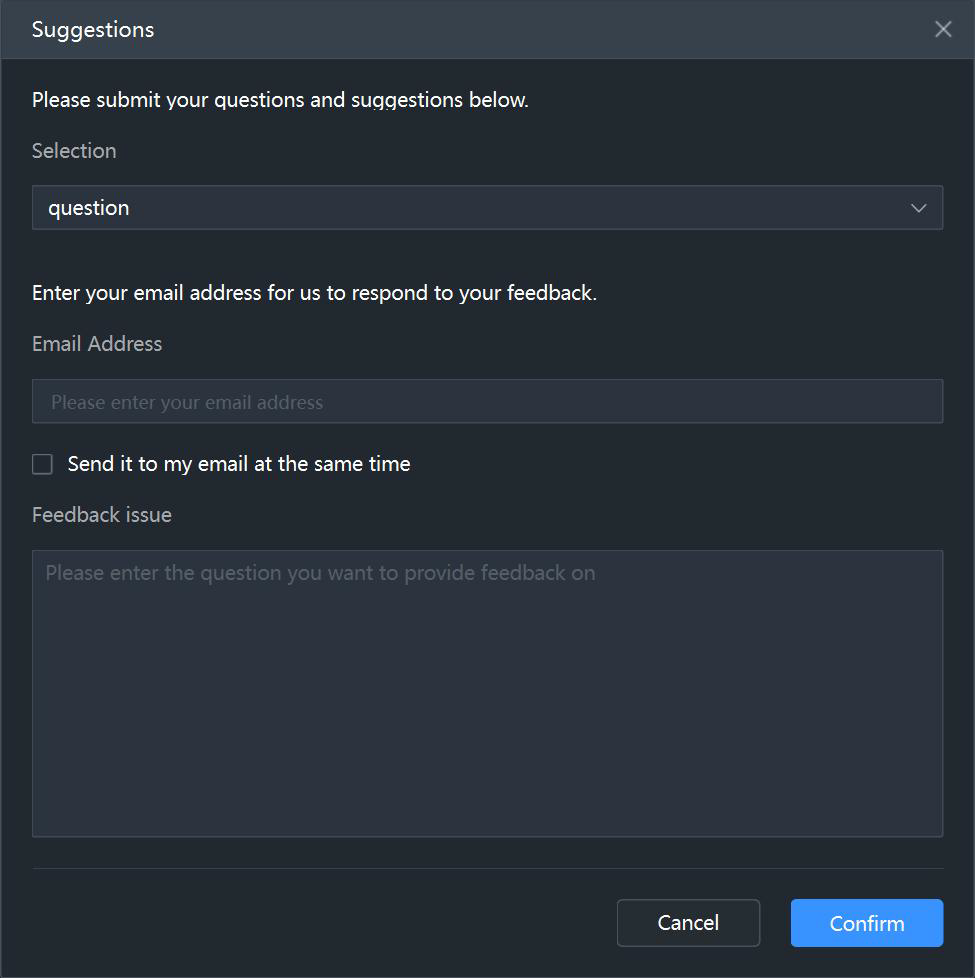Open the combo box showing 'question'
975x978 pixels.
click(x=487, y=208)
